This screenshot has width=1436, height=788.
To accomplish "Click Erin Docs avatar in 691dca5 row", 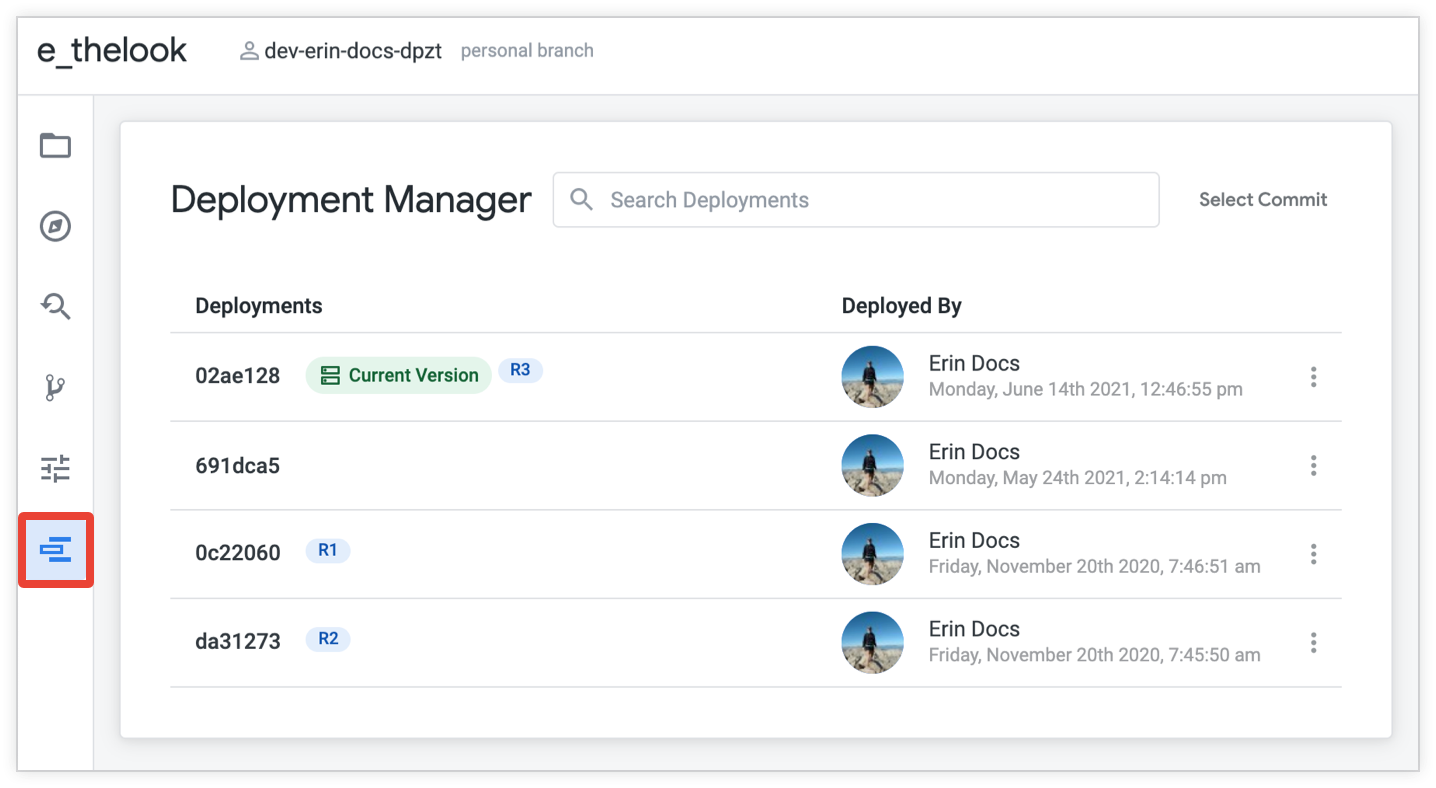I will coord(872,465).
